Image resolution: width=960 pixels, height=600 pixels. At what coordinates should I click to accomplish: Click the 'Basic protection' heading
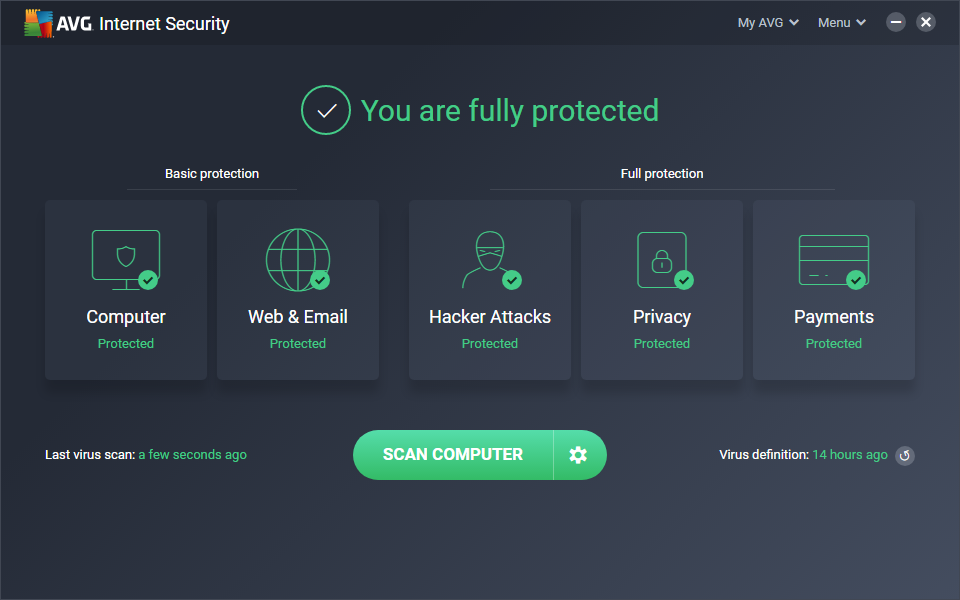(212, 174)
